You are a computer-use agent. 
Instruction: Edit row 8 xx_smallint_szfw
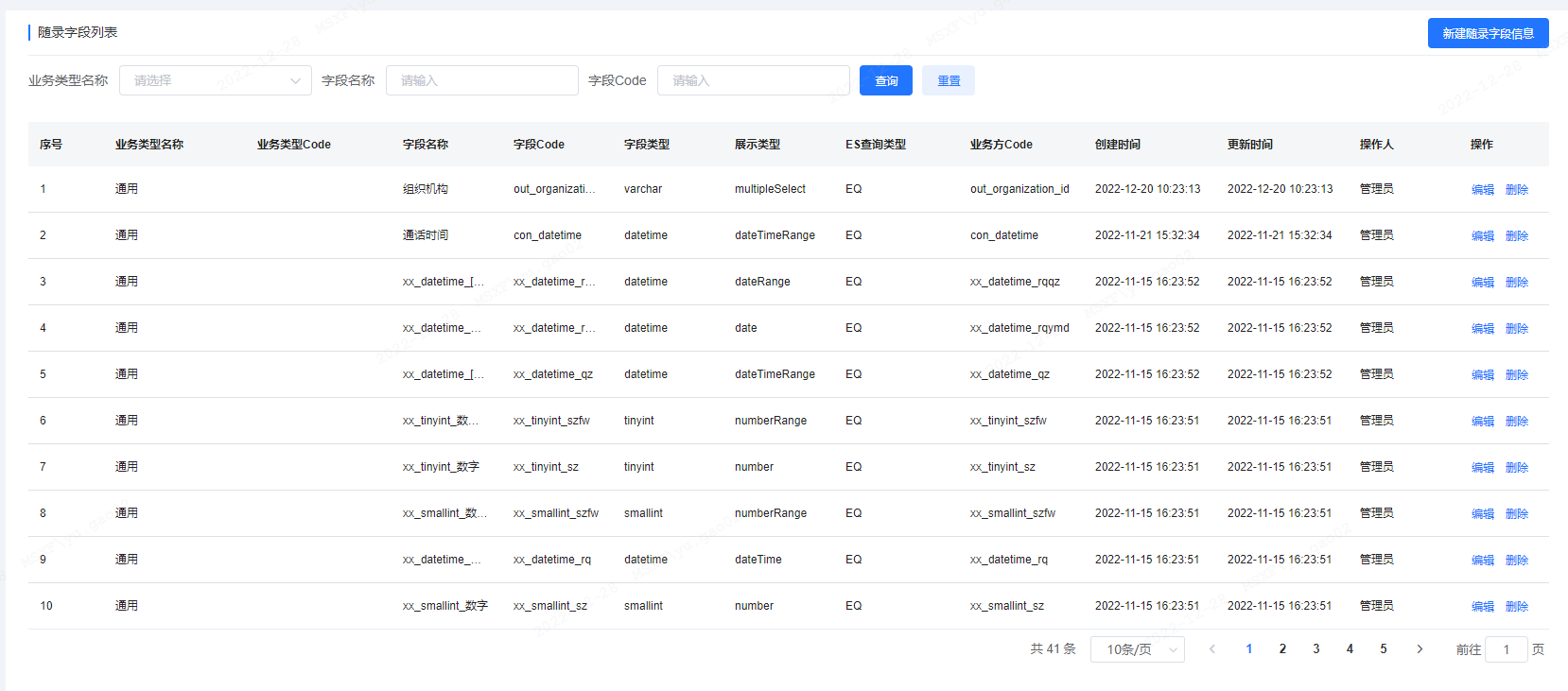1482,513
